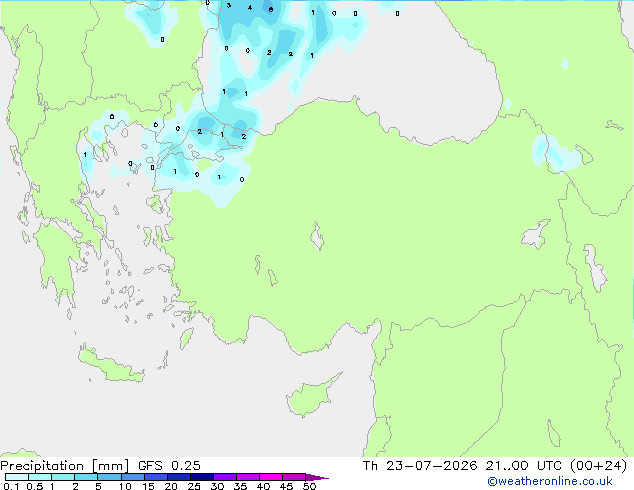This screenshot has height=490, width=634.
Task: Select the 30–35 mm purple legend swatch
Action: 225,477
